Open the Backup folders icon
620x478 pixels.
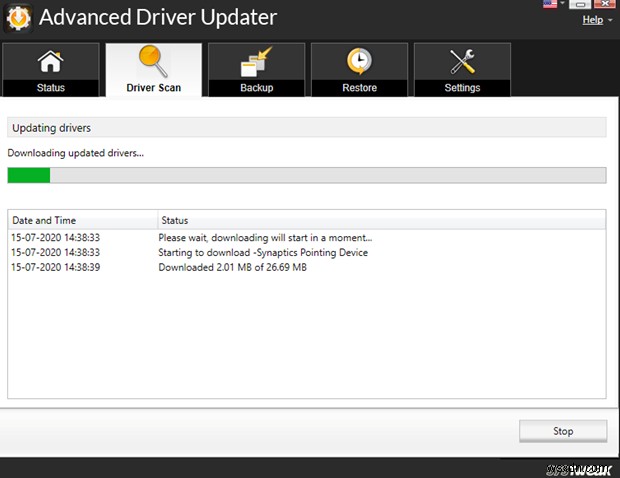[256, 61]
